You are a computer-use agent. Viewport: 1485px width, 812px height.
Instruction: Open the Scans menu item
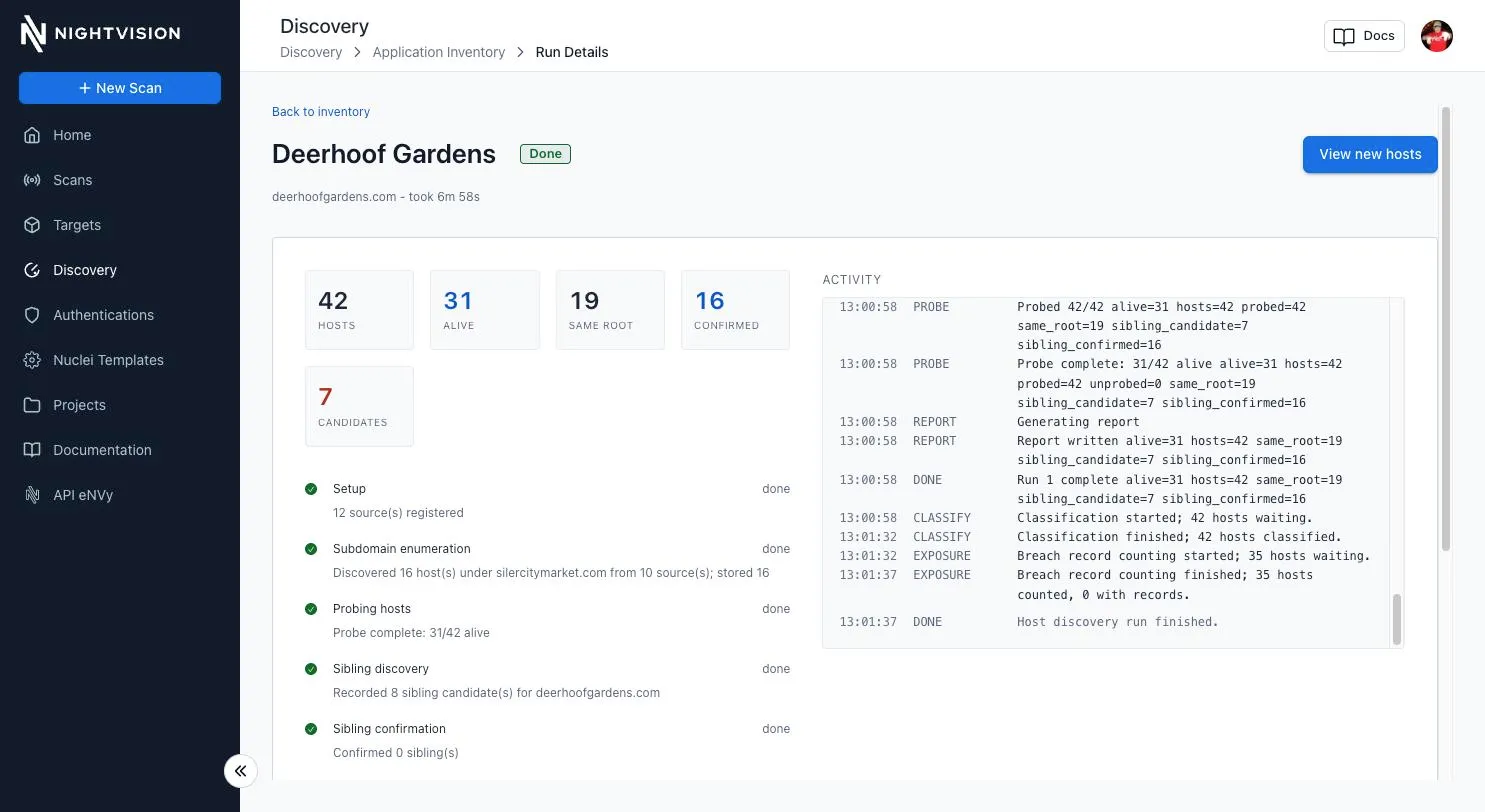[x=120, y=180]
